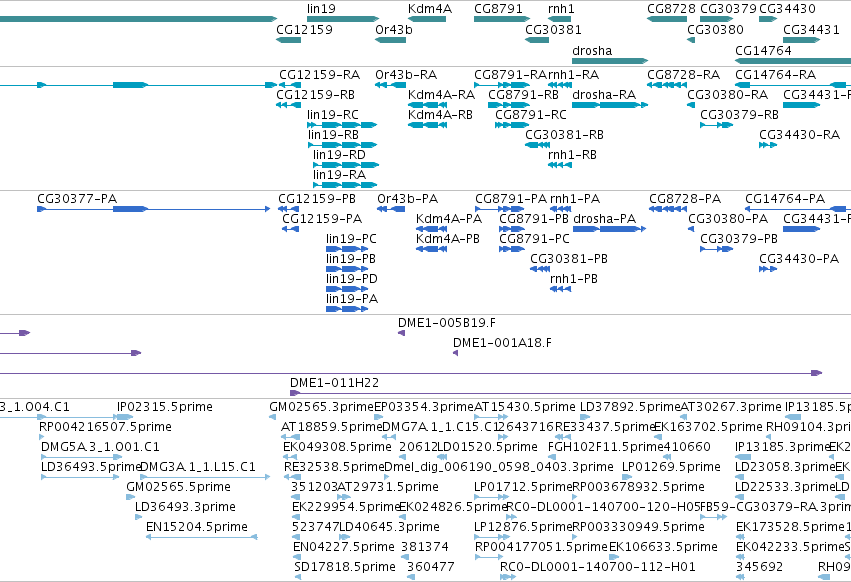Select the CG8728-PA protein label

(x=685, y=199)
